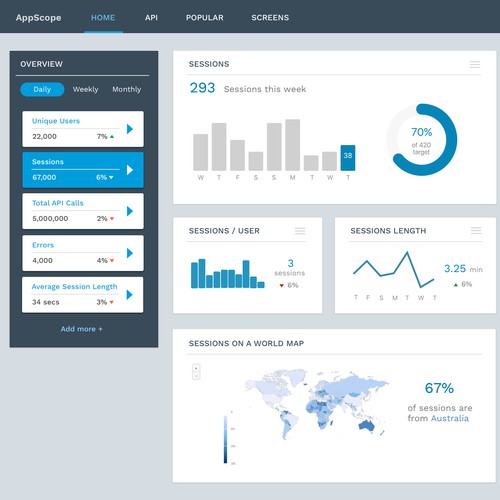
Task: Click the 2% down indicator on API Calls
Action: [105, 219]
